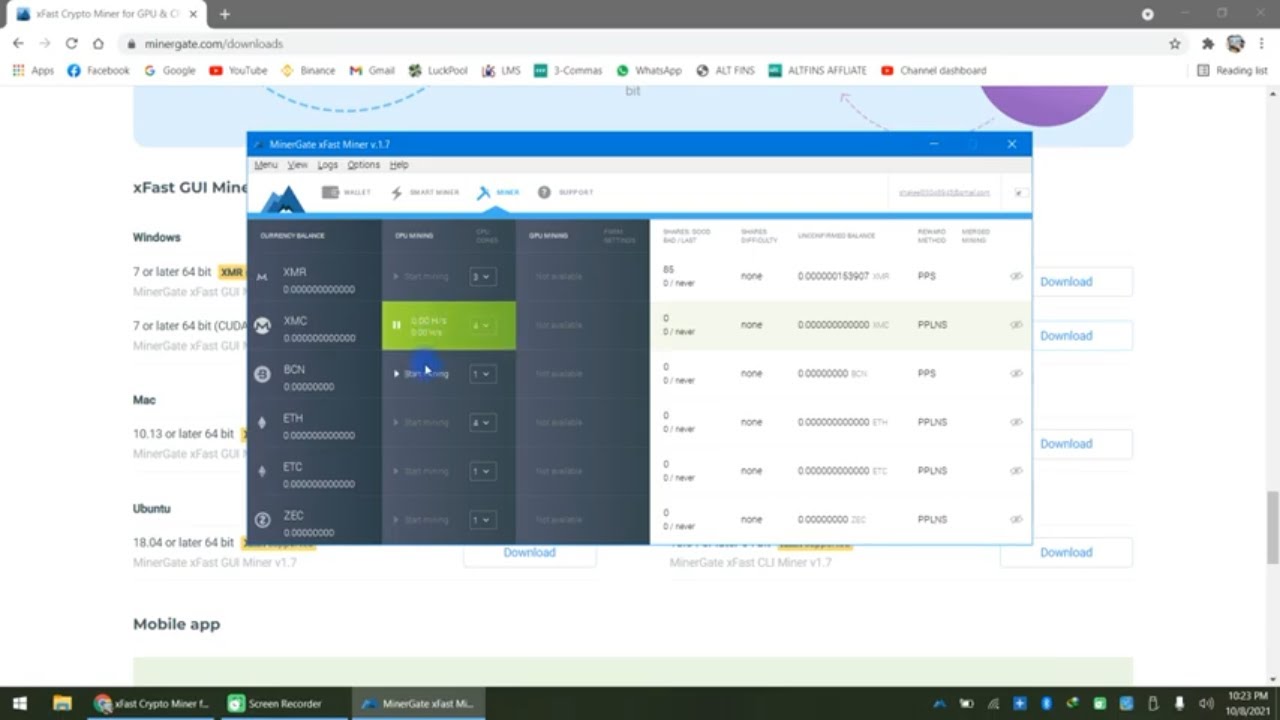Click the MinerGate mountain logo

pos(282,199)
